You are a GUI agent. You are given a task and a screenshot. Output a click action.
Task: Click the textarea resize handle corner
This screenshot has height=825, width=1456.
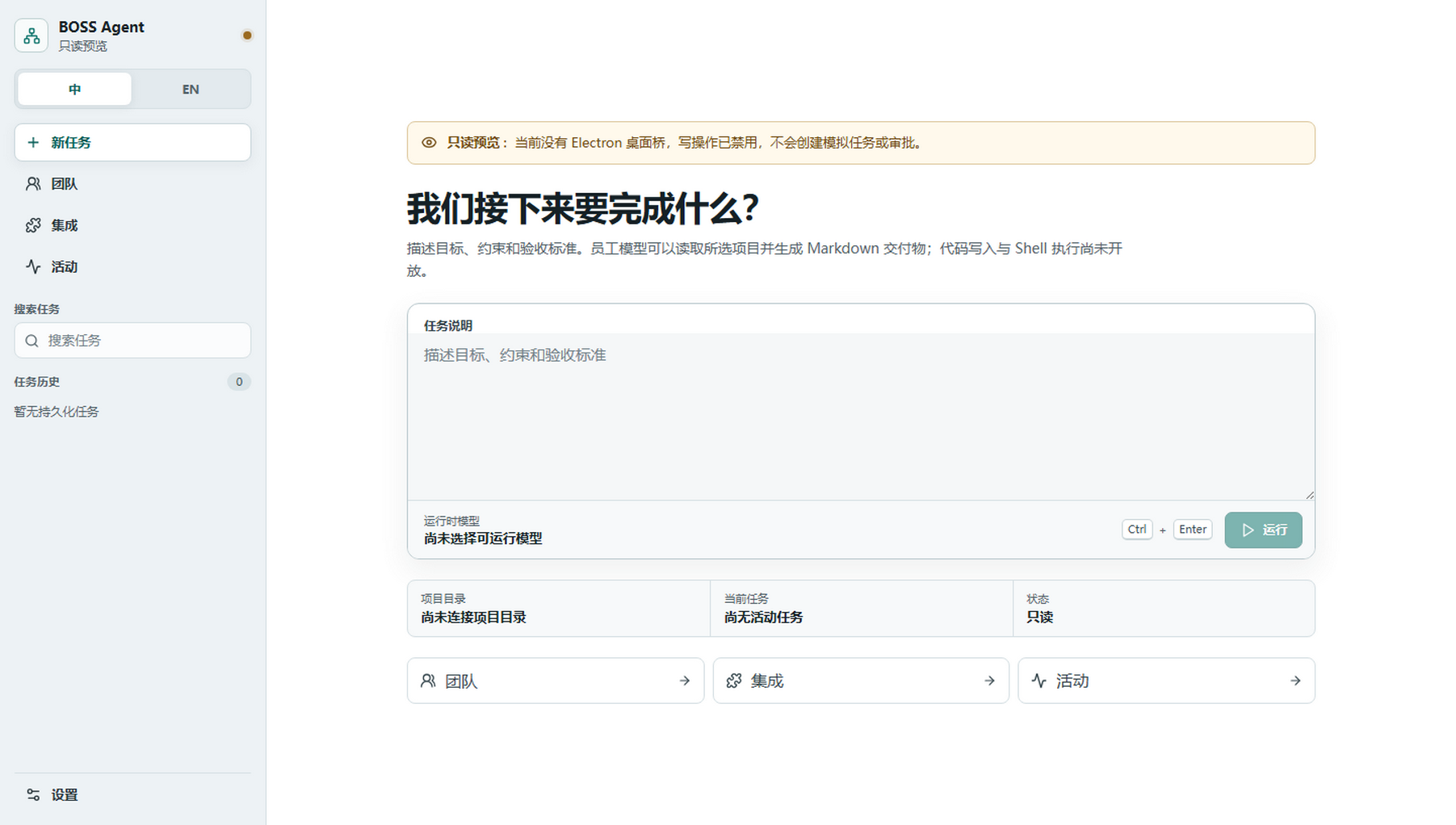pyautogui.click(x=1309, y=494)
